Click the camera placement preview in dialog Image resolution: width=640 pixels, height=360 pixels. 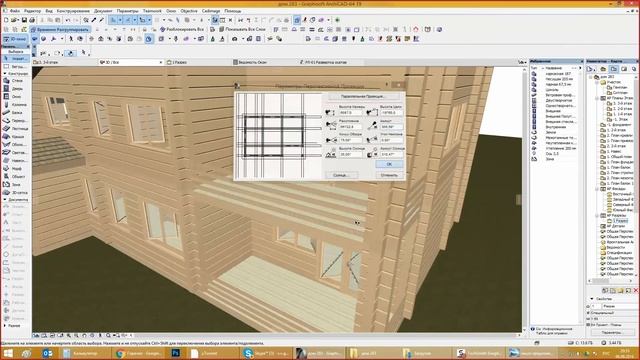pos(279,136)
